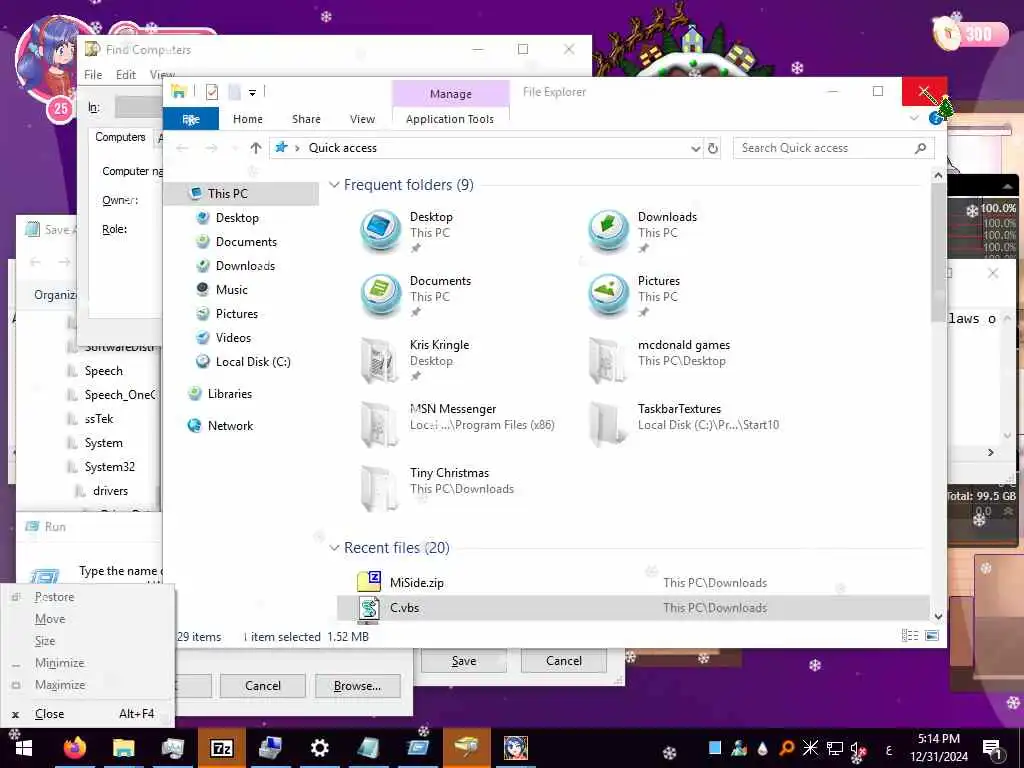Select This PC in navigation pane
Screen dimensions: 1024x768
(x=227, y=193)
